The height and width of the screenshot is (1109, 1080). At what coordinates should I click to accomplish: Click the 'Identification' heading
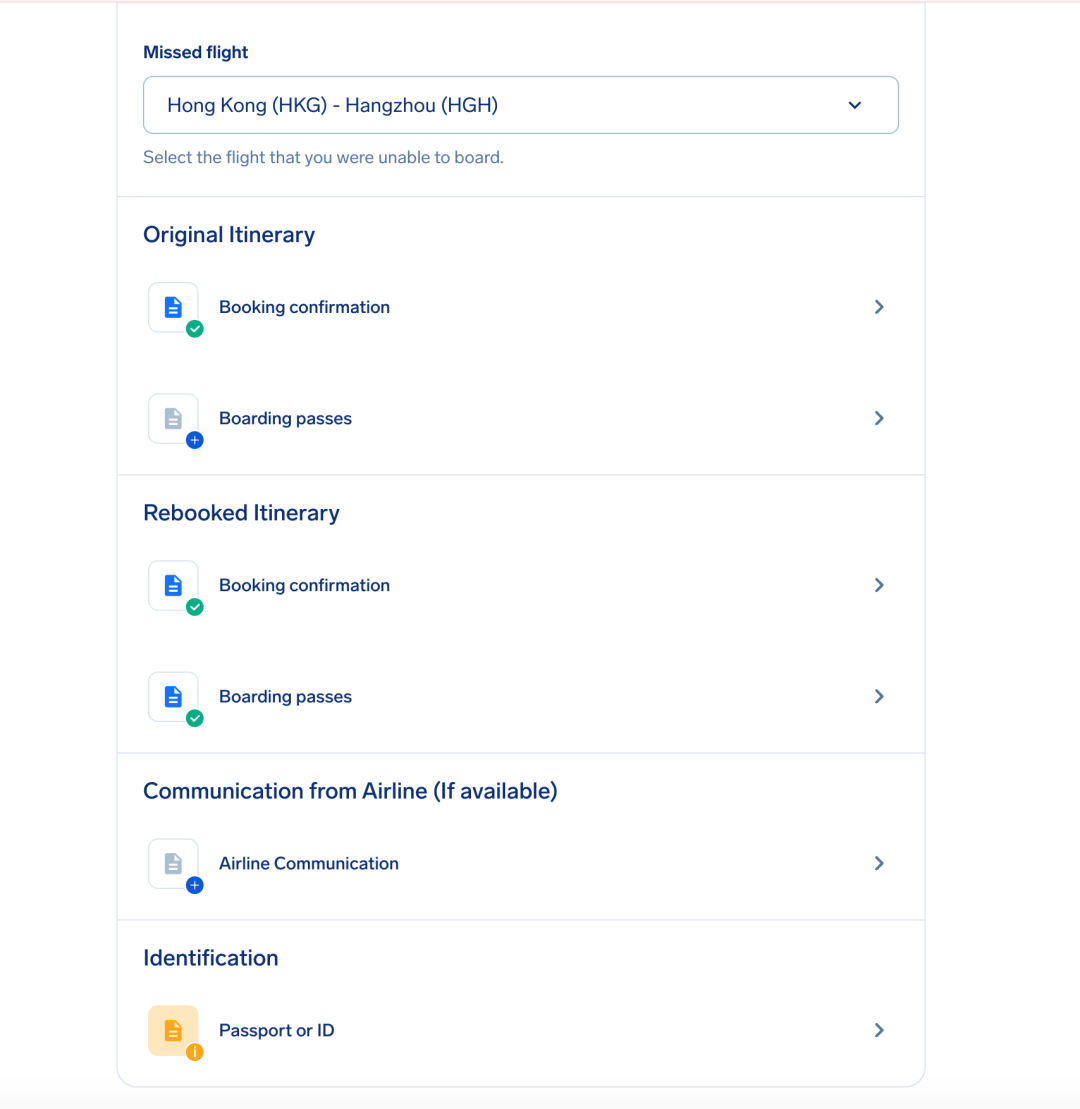211,958
